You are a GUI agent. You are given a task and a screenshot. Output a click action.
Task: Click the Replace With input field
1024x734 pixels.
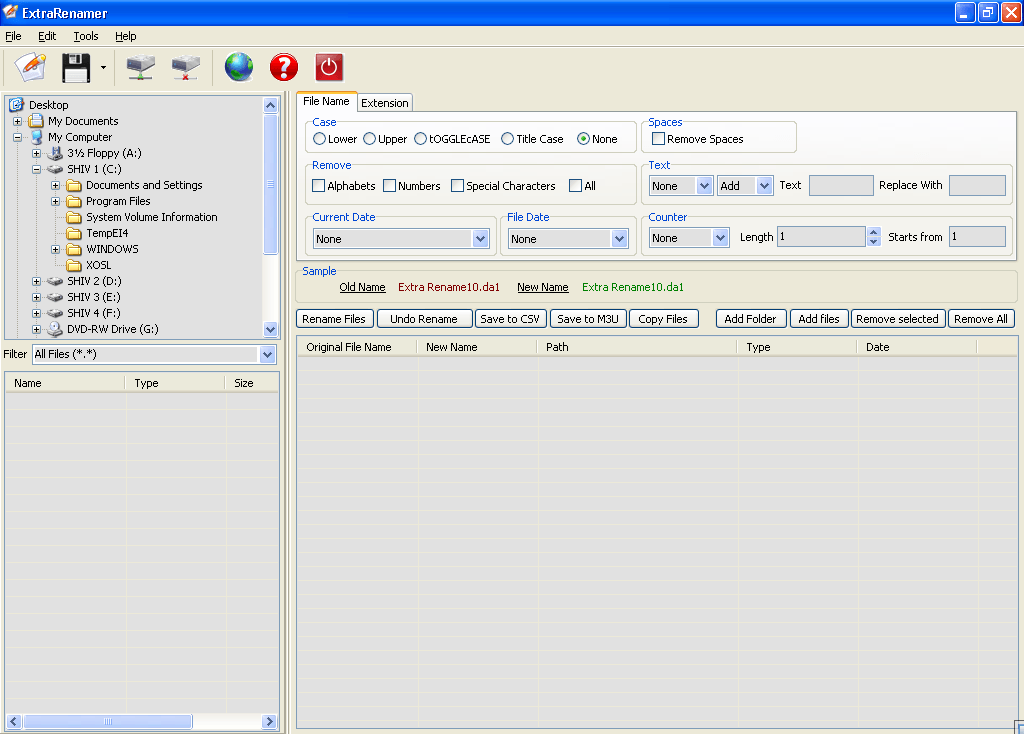977,185
